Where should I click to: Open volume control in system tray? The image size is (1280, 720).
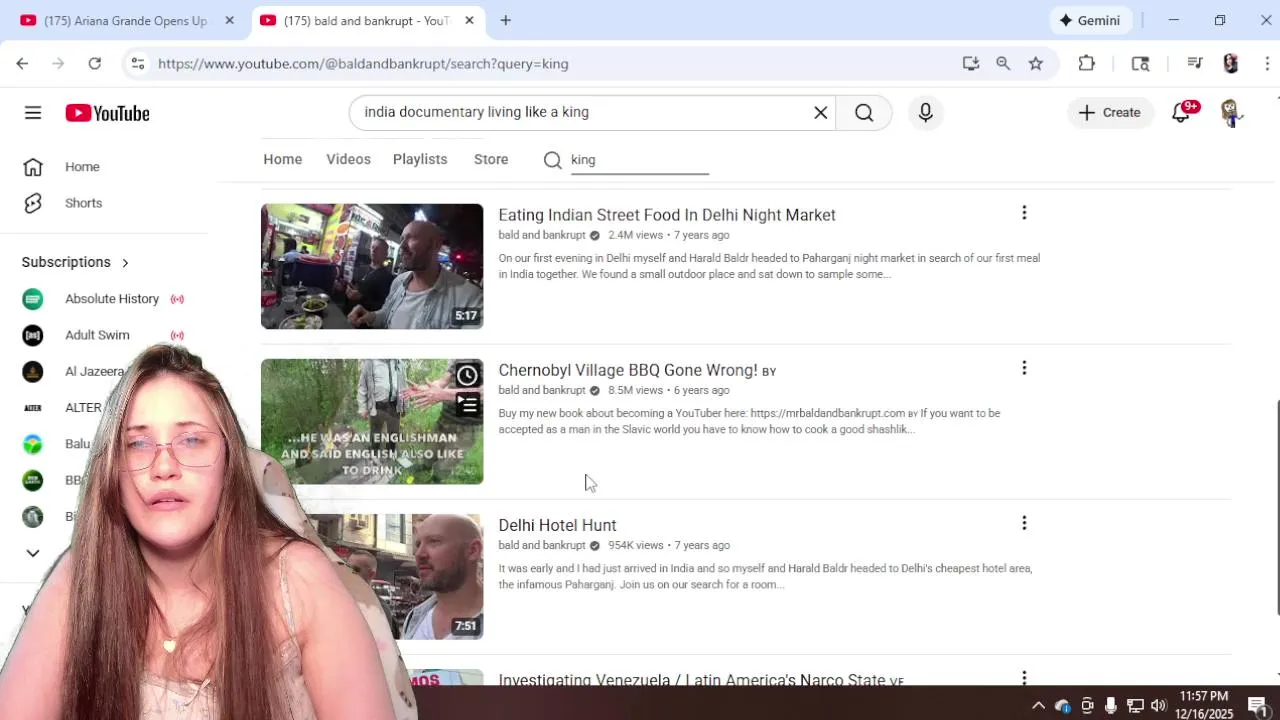click(x=1159, y=705)
